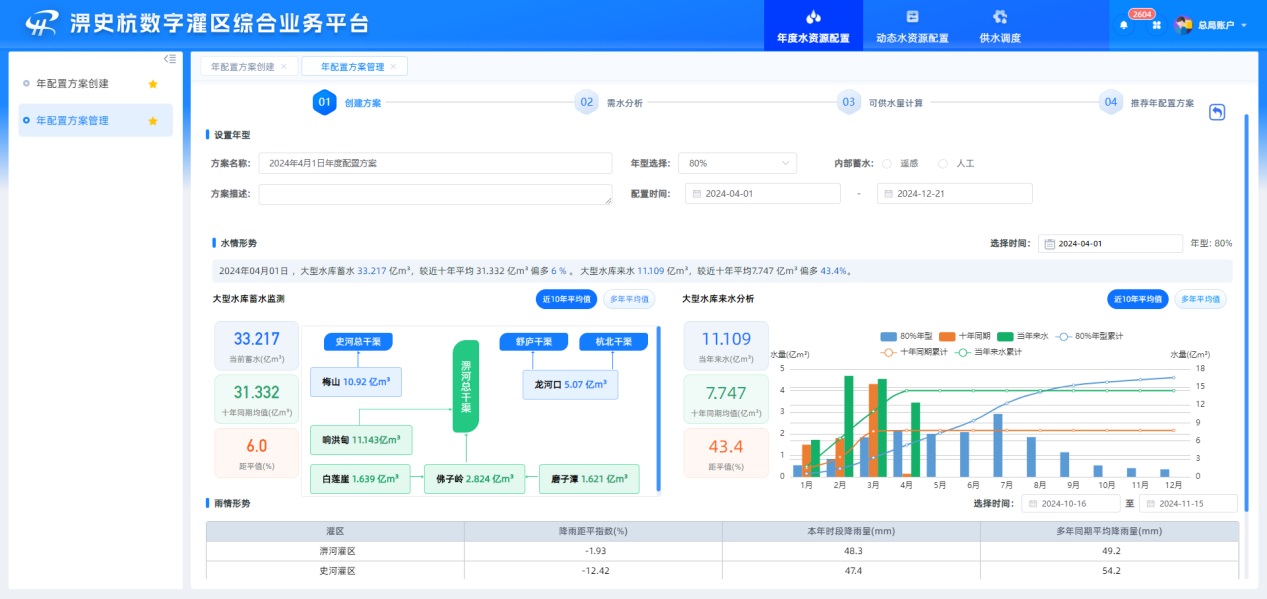Click calendar icon in 2024-04-01 配置时间 field
Image resolution: width=1267 pixels, height=599 pixels.
695,194
